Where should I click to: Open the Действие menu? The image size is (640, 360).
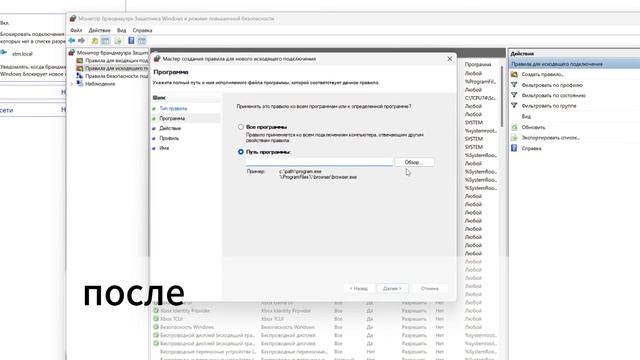coord(100,30)
